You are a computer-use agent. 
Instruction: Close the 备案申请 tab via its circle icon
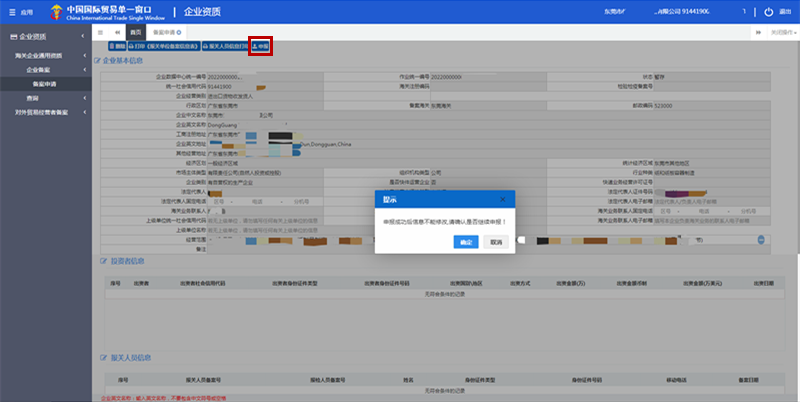(179, 32)
